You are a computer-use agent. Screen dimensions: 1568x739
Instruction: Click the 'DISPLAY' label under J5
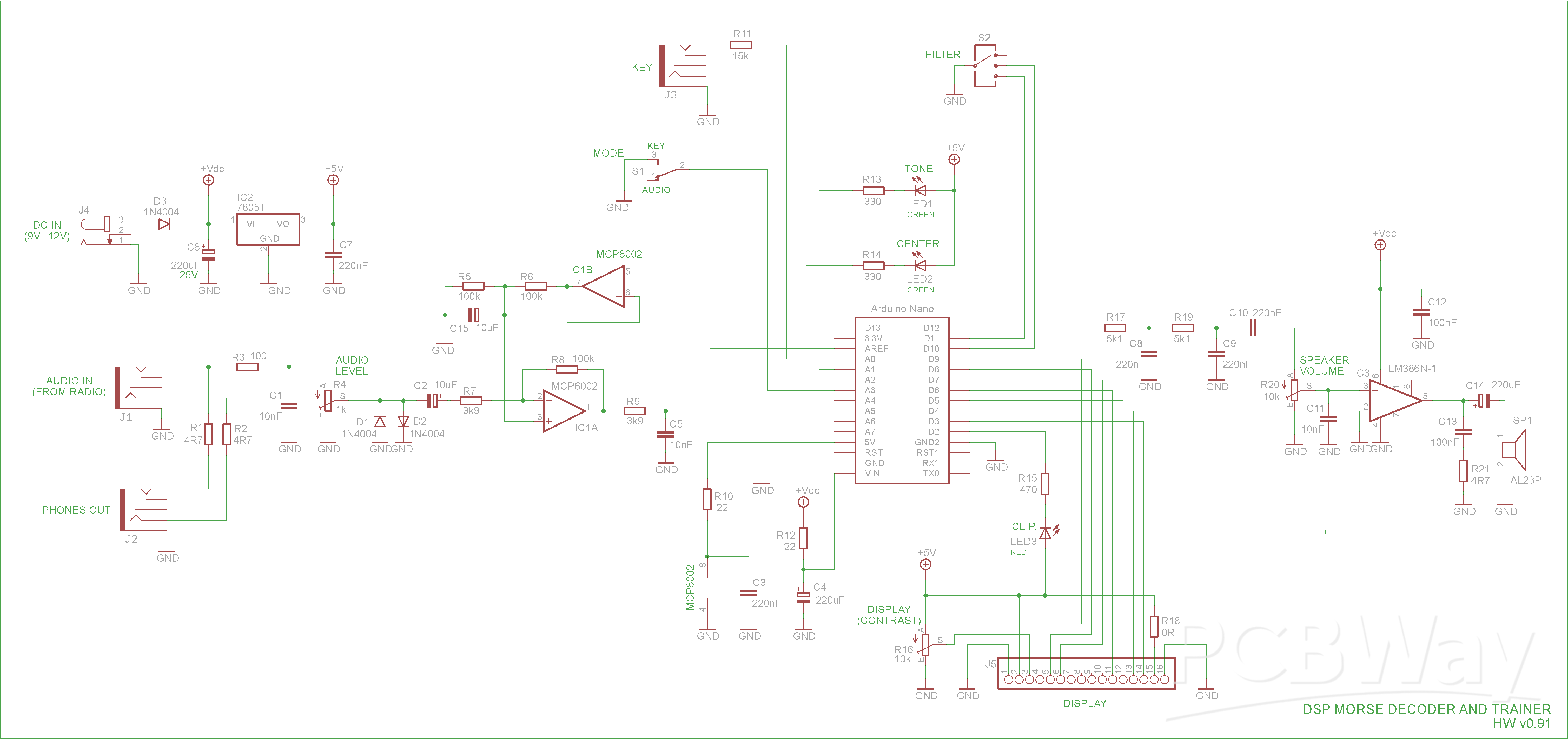[x=1085, y=703]
